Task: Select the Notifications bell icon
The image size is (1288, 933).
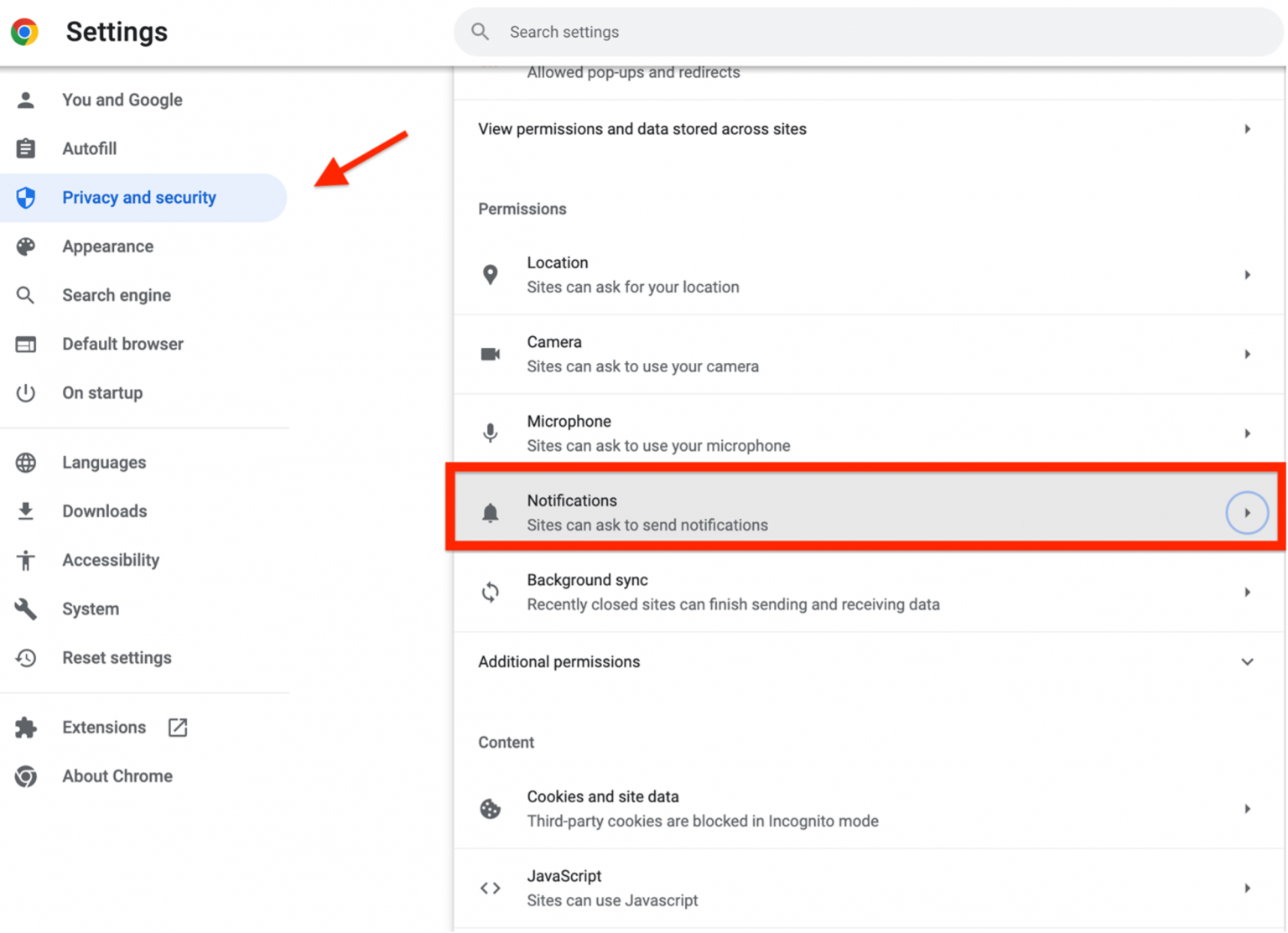Action: (x=491, y=512)
